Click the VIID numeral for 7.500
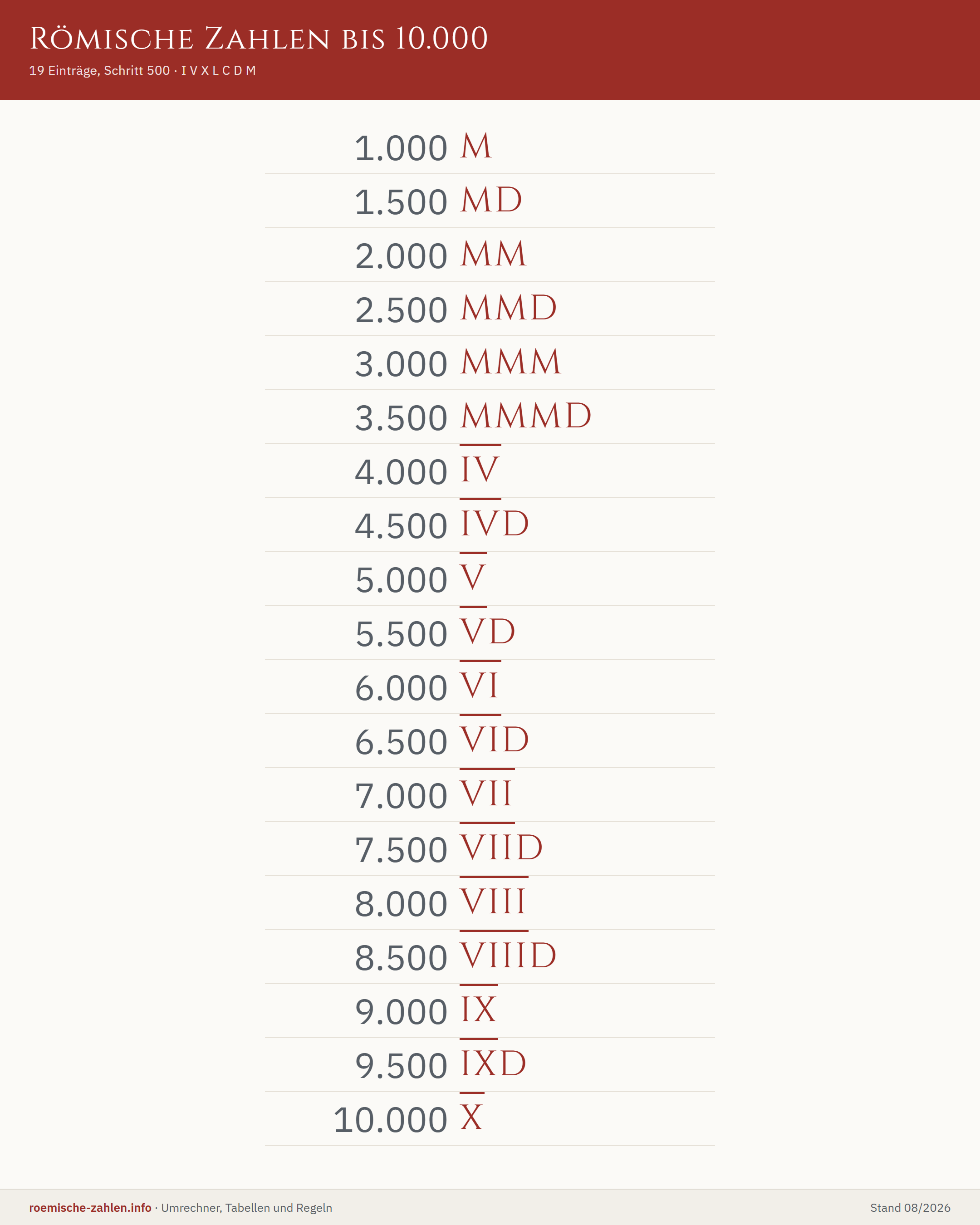Viewport: 980px width, 1225px height. [502, 846]
